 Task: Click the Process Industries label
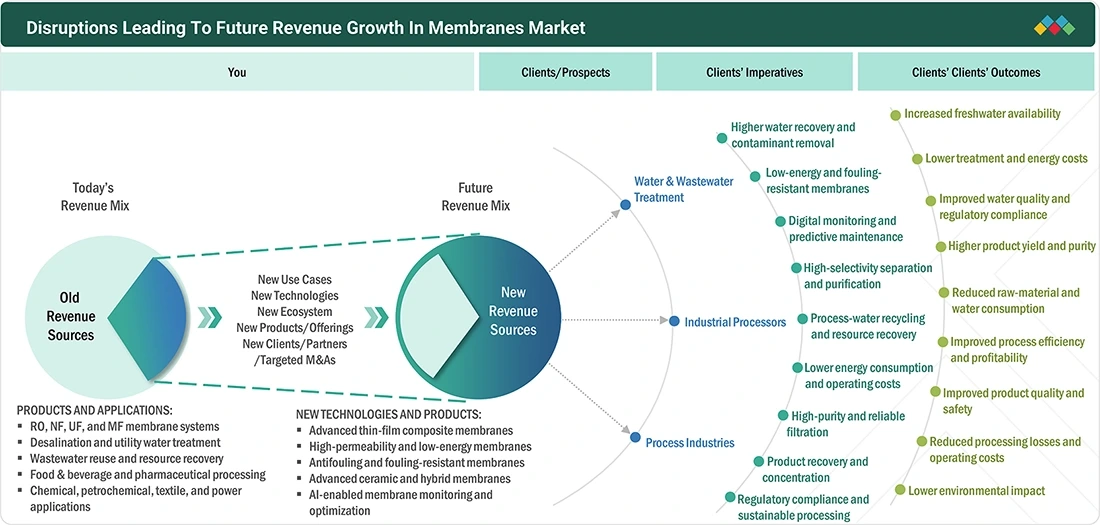(x=690, y=443)
